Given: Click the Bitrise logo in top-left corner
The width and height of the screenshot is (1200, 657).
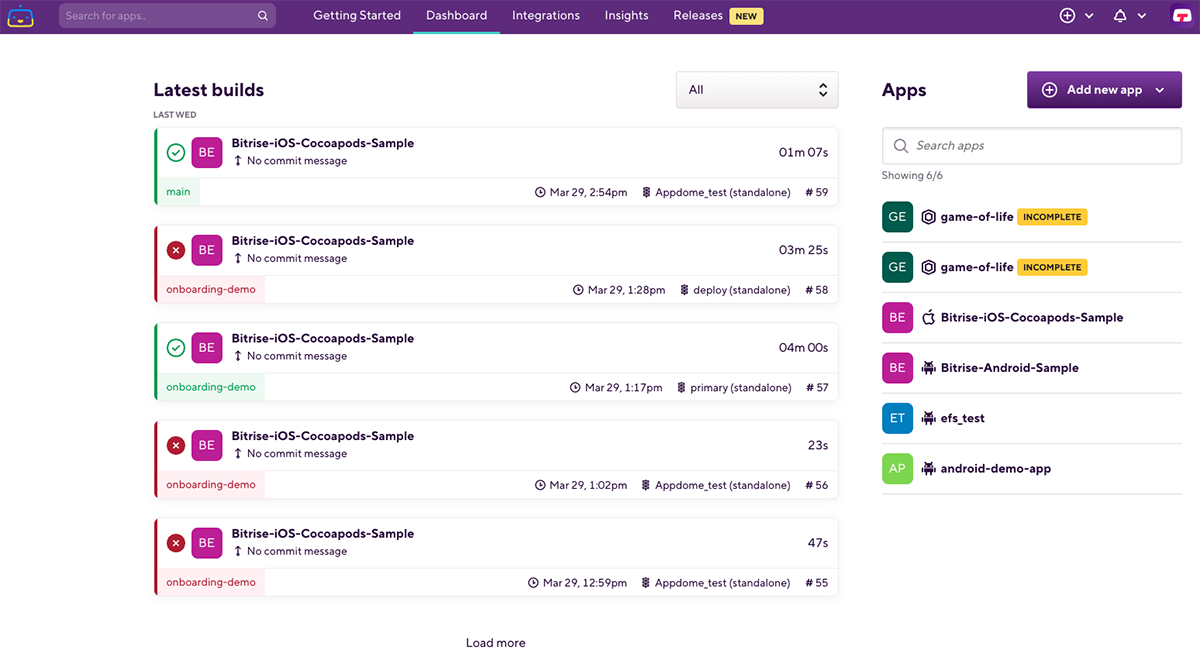Looking at the screenshot, I should pyautogui.click(x=20, y=16).
